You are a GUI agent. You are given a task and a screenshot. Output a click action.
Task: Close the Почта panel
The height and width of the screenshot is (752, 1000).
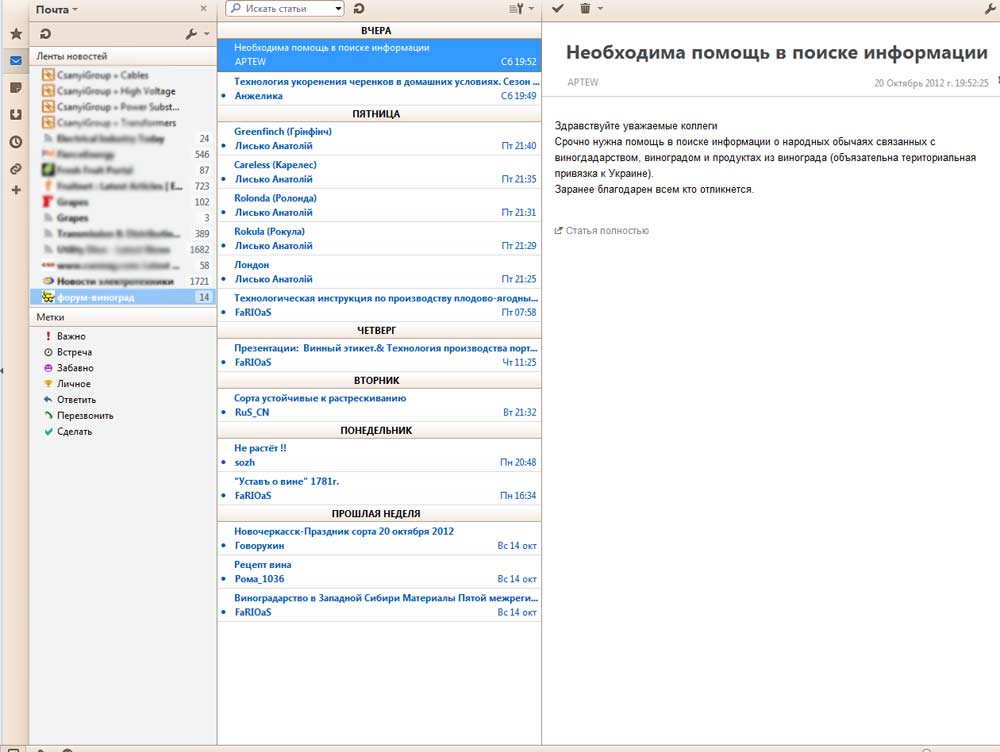click(203, 9)
